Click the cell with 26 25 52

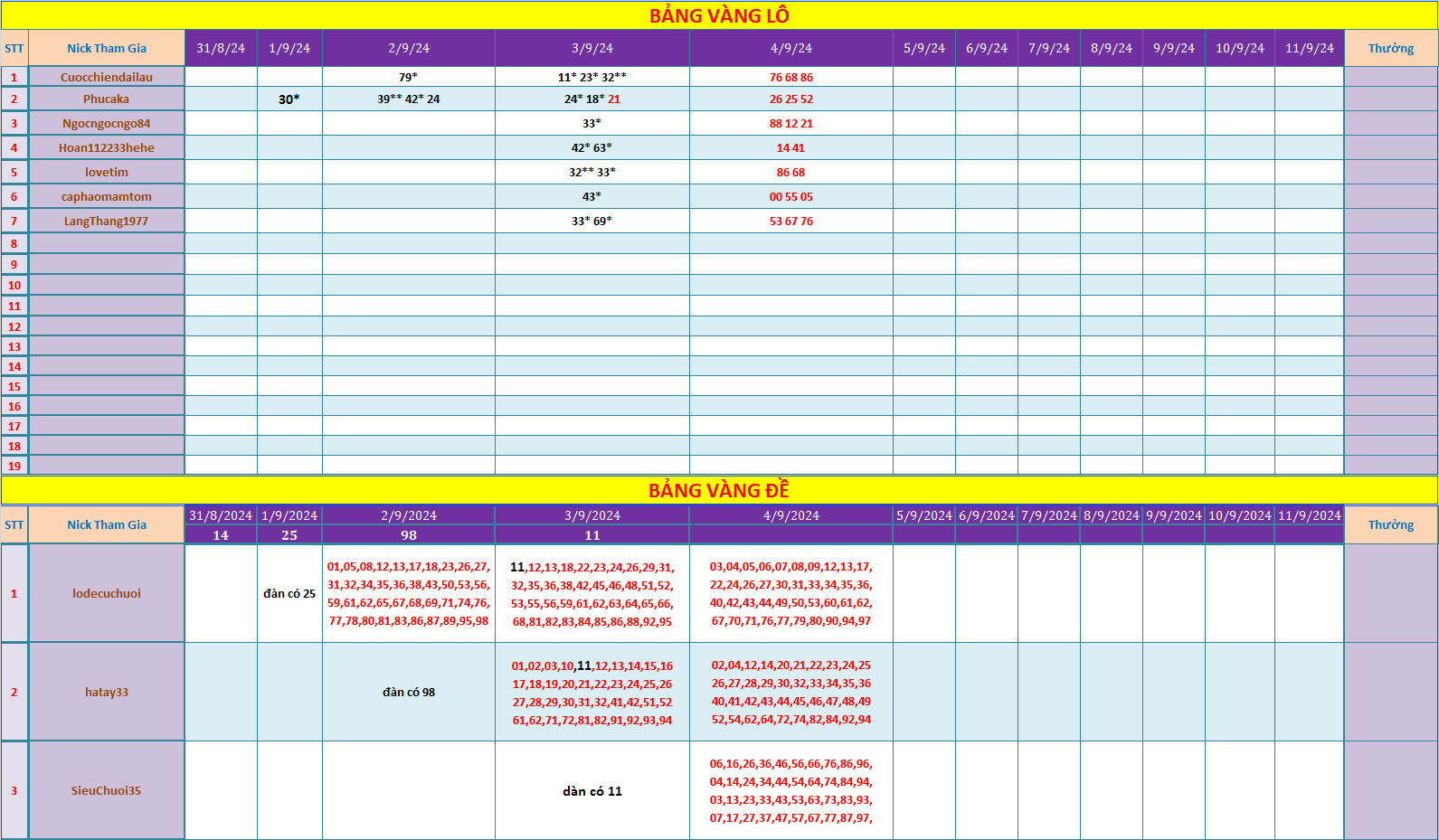click(791, 99)
